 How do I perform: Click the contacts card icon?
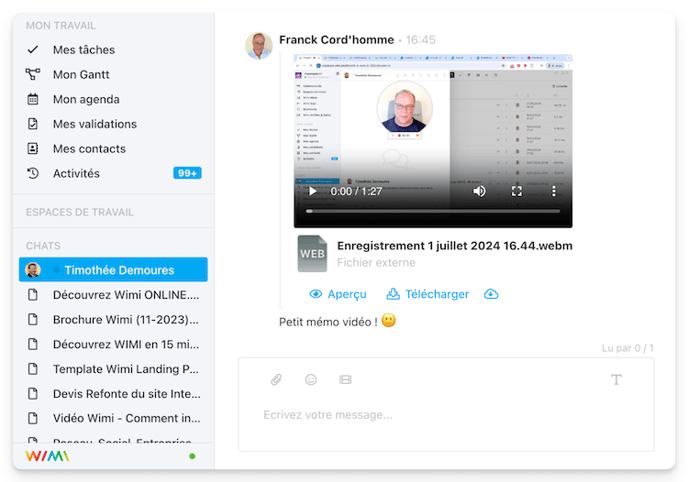pyautogui.click(x=33, y=149)
